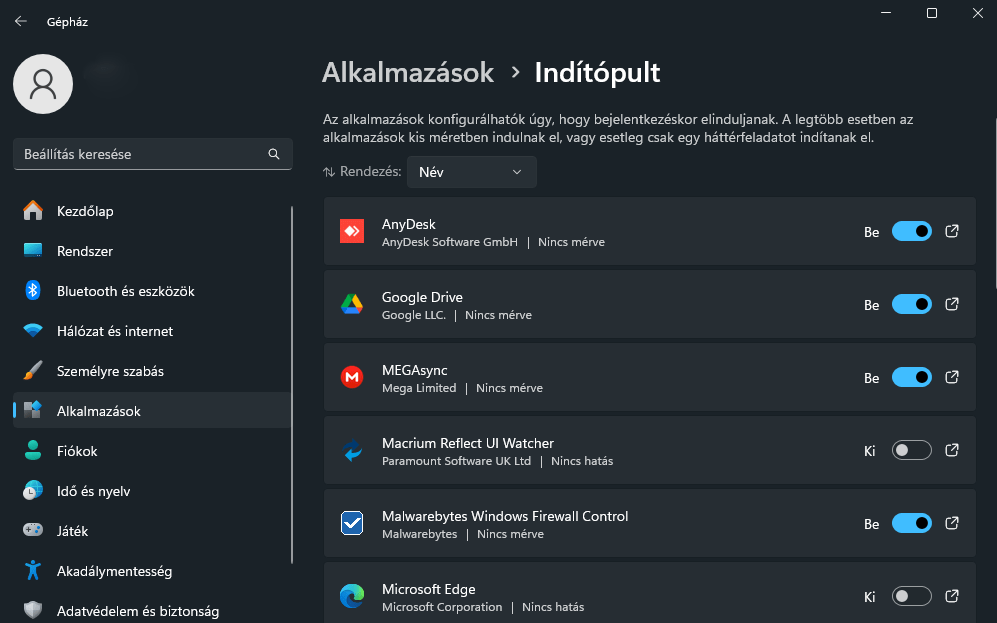Click the Malwarebytes Firewall Control checkmark icon
This screenshot has height=623, width=997.
pos(352,523)
